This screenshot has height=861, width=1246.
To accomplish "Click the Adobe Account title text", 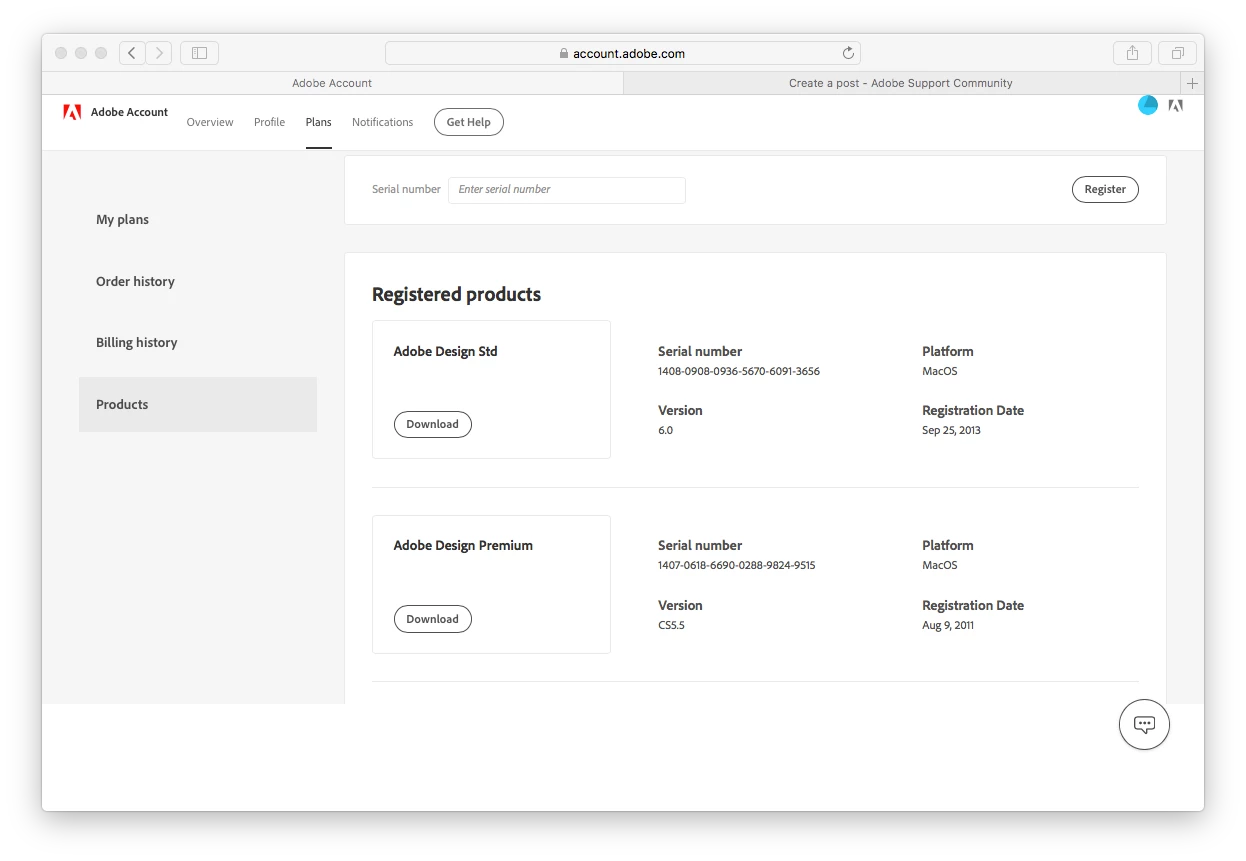I will click(129, 112).
